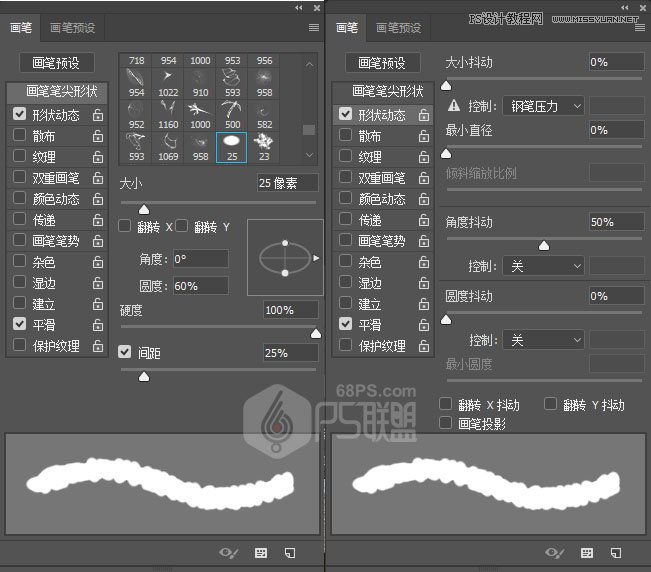Enable 画笔投影 checkbox
Screen dimensions: 651x572
point(445,423)
